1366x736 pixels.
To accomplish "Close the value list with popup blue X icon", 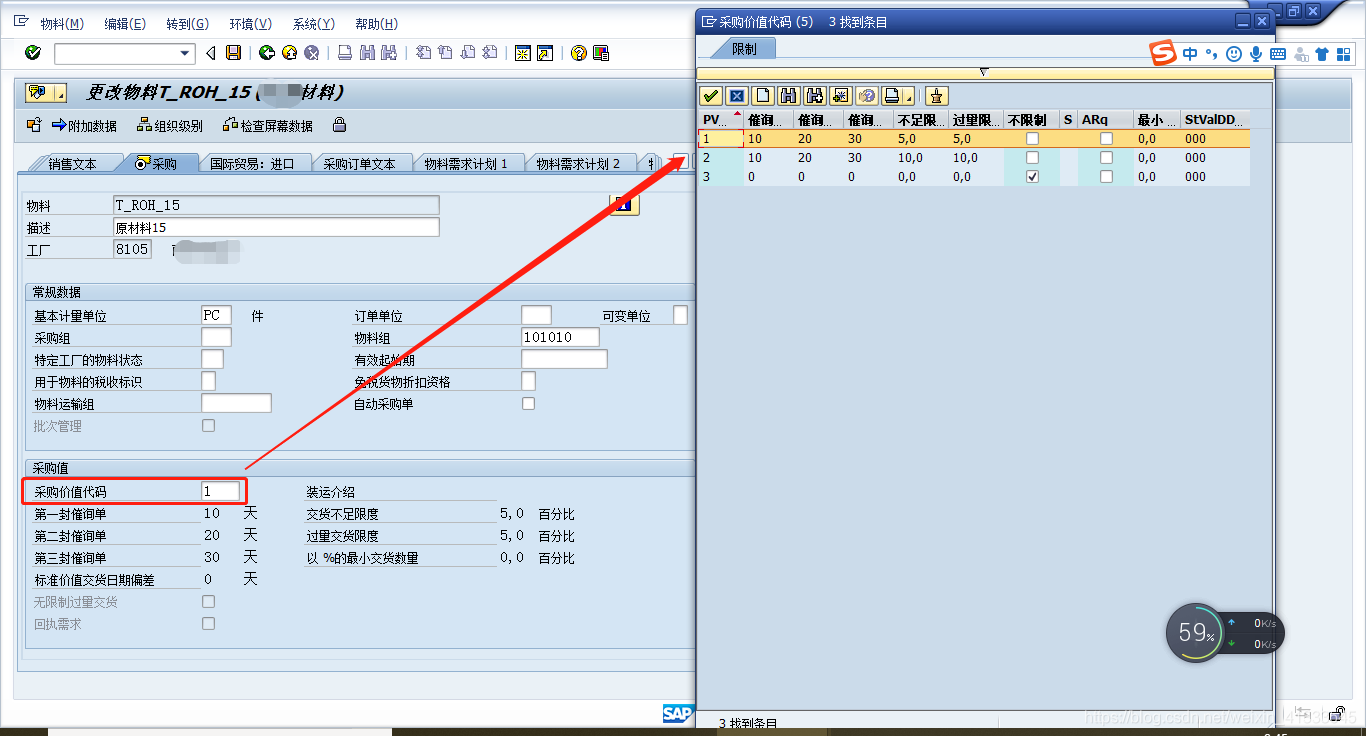I will click(737, 96).
